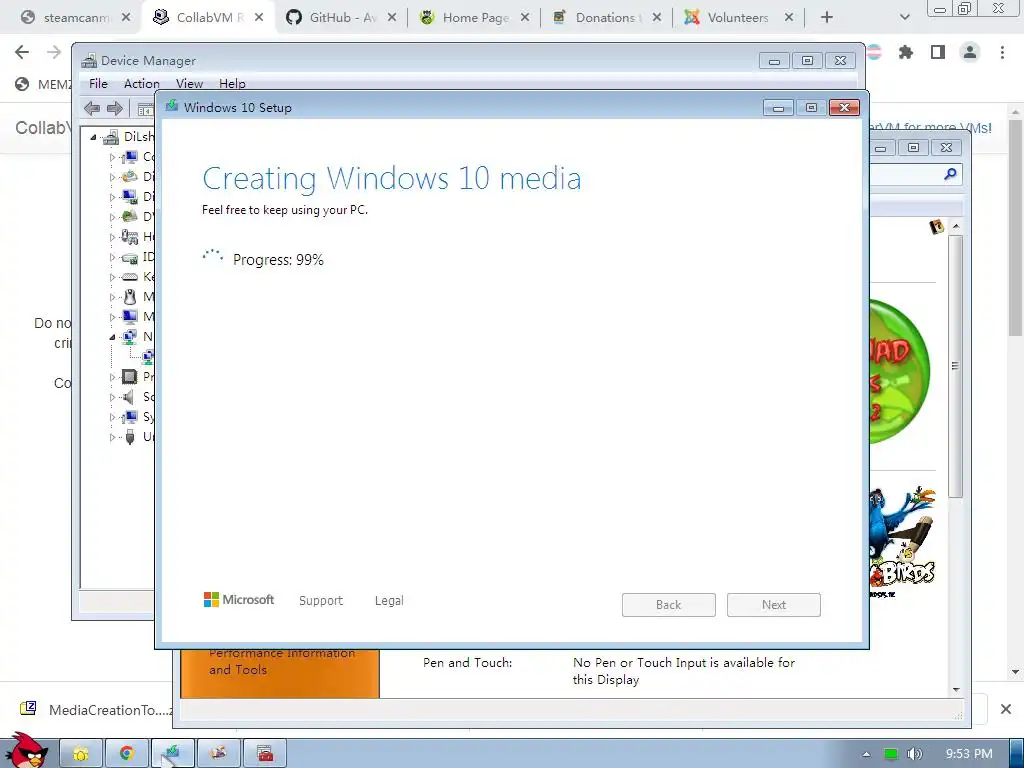Click the USB controllers plug icon
This screenshot has width=1024, height=768.
click(130, 437)
